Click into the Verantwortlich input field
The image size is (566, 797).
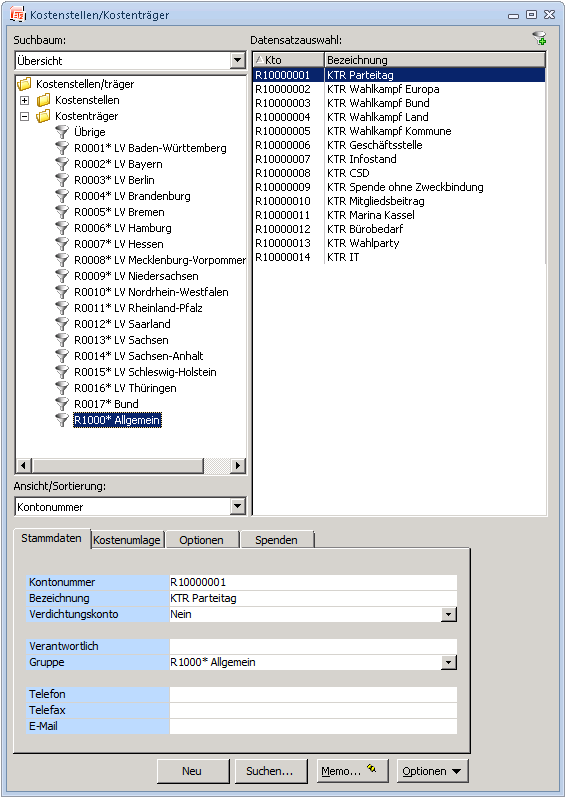point(313,647)
